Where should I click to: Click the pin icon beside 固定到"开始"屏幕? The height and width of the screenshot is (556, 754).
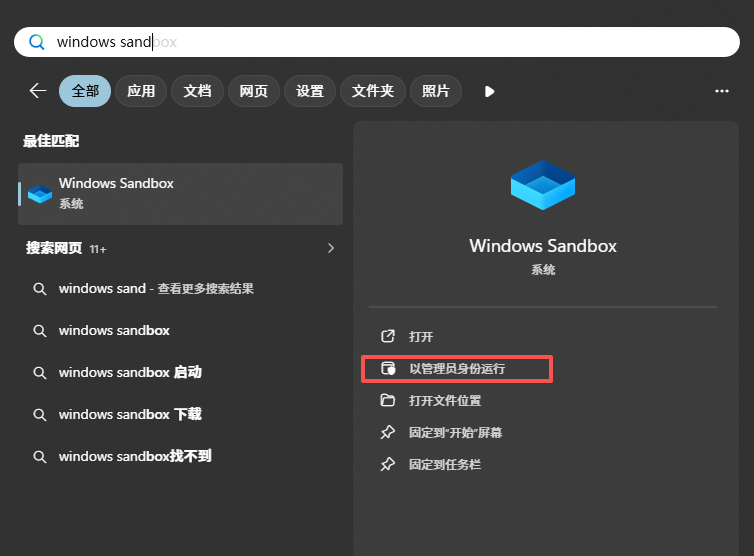pyautogui.click(x=388, y=432)
